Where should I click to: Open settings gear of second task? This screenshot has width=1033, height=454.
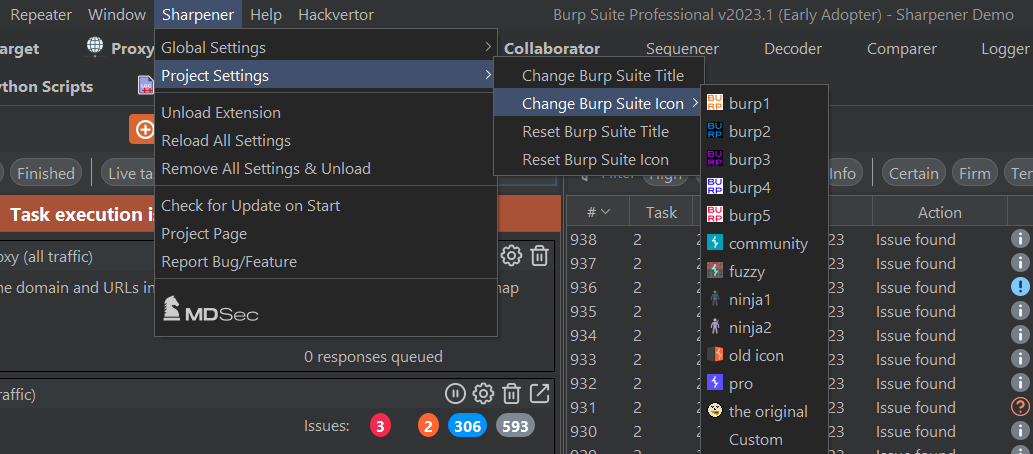[x=484, y=393]
